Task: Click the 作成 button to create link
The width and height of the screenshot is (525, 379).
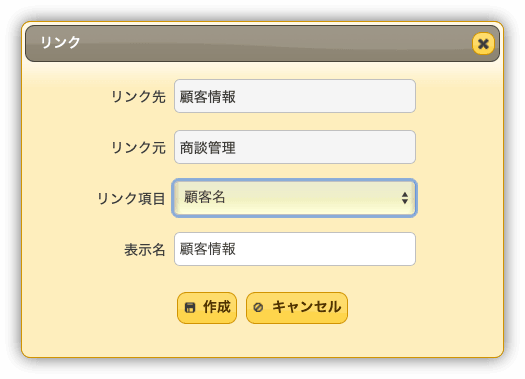Action: [207, 308]
